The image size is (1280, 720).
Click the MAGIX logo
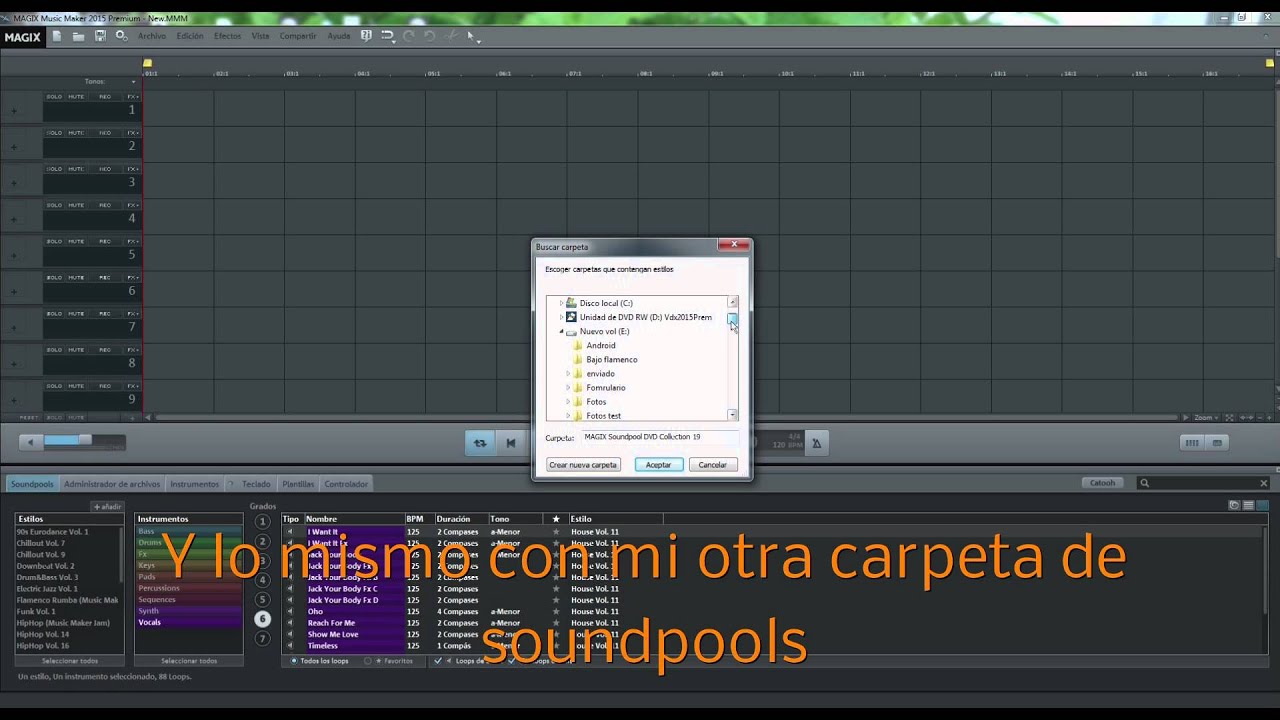coord(22,37)
